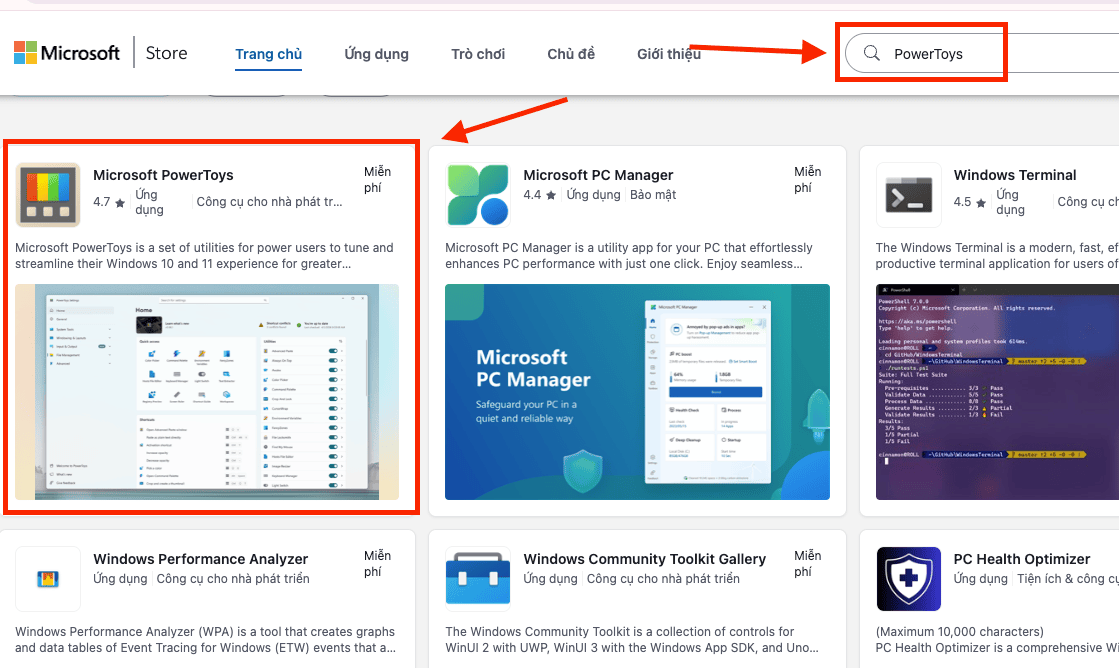Screen dimensions: 1119x668
Task: Open the Trò chơi tab
Action: click(x=477, y=54)
